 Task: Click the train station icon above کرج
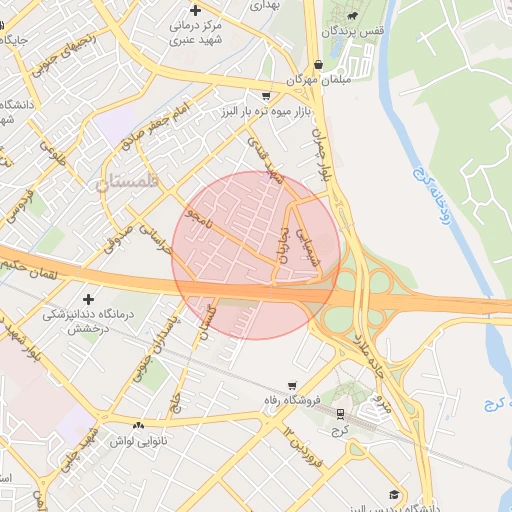tap(340, 414)
